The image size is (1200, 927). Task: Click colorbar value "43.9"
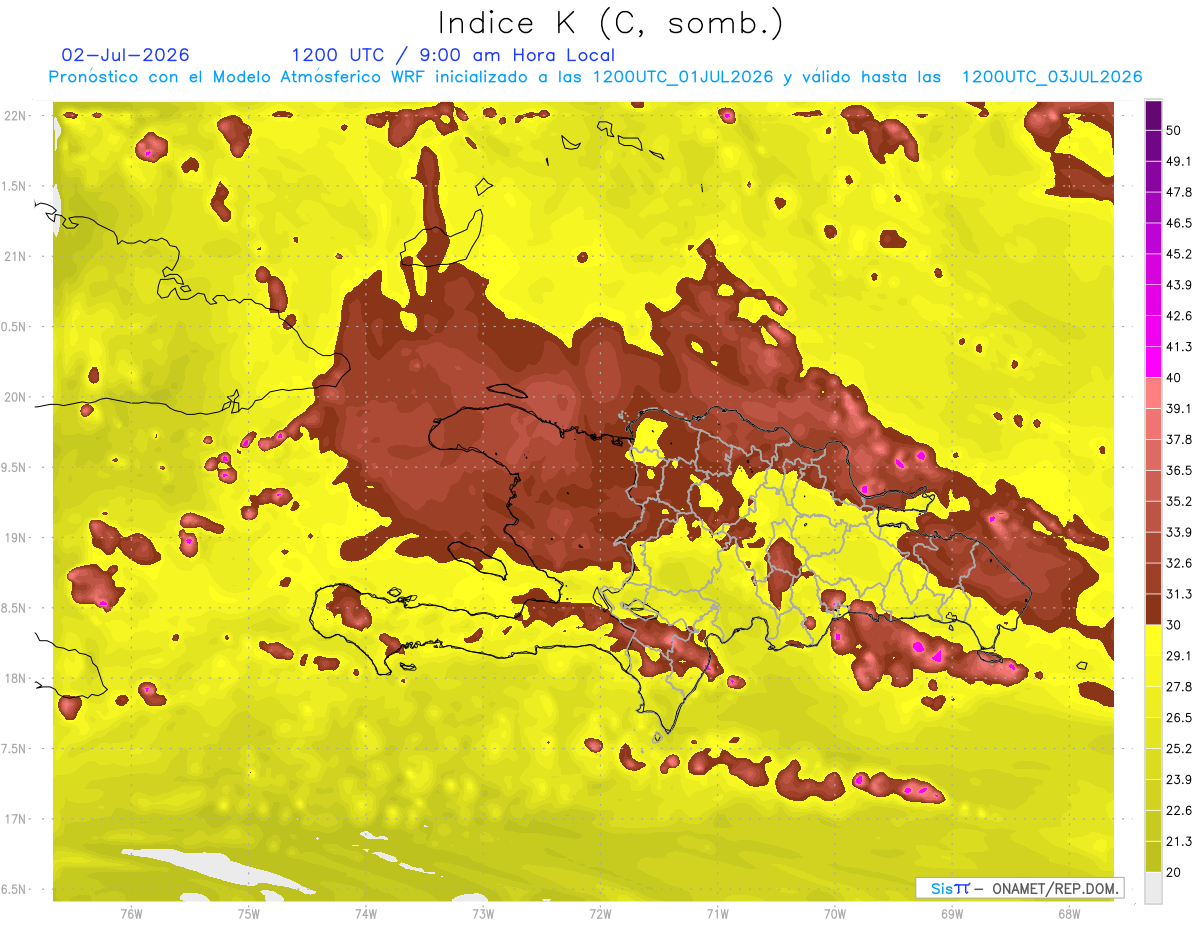tap(1178, 285)
